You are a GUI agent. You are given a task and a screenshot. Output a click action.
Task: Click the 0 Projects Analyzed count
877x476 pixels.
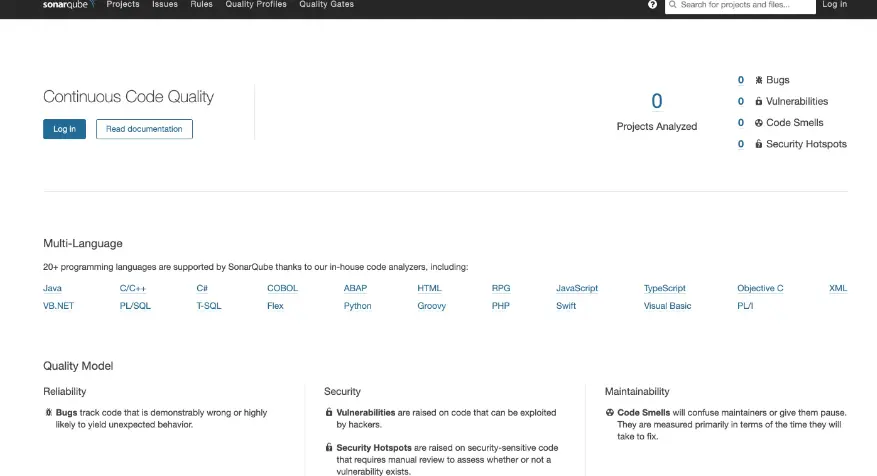(x=657, y=101)
